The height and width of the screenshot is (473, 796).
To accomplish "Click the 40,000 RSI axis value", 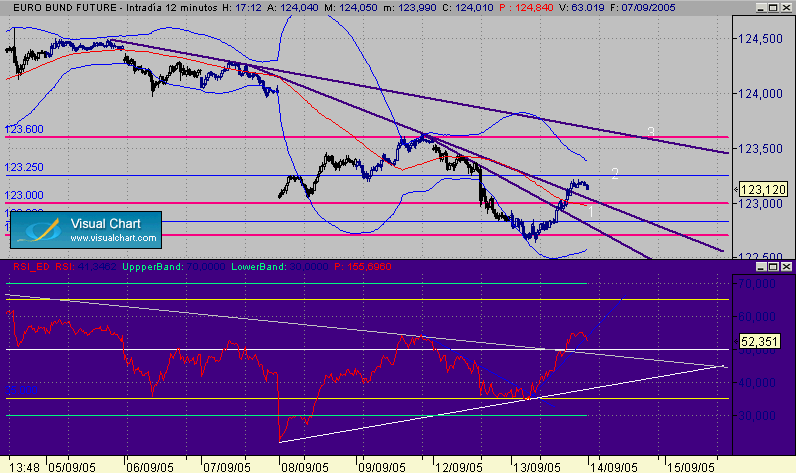I will pos(757,383).
